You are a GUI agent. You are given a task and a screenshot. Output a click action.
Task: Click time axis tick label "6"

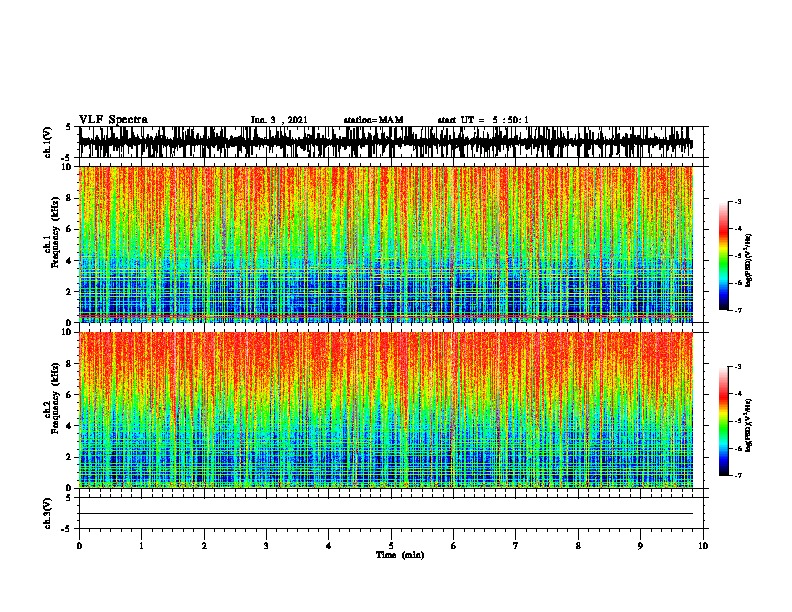[x=453, y=546]
